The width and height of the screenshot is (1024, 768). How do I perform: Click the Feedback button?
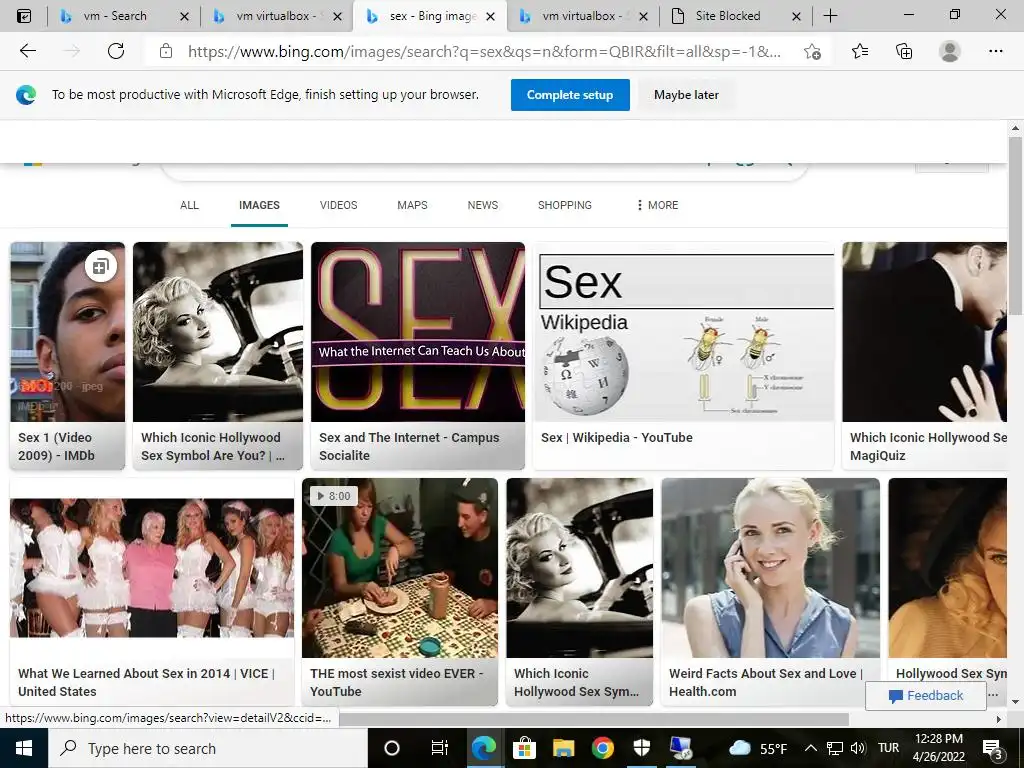(x=926, y=696)
